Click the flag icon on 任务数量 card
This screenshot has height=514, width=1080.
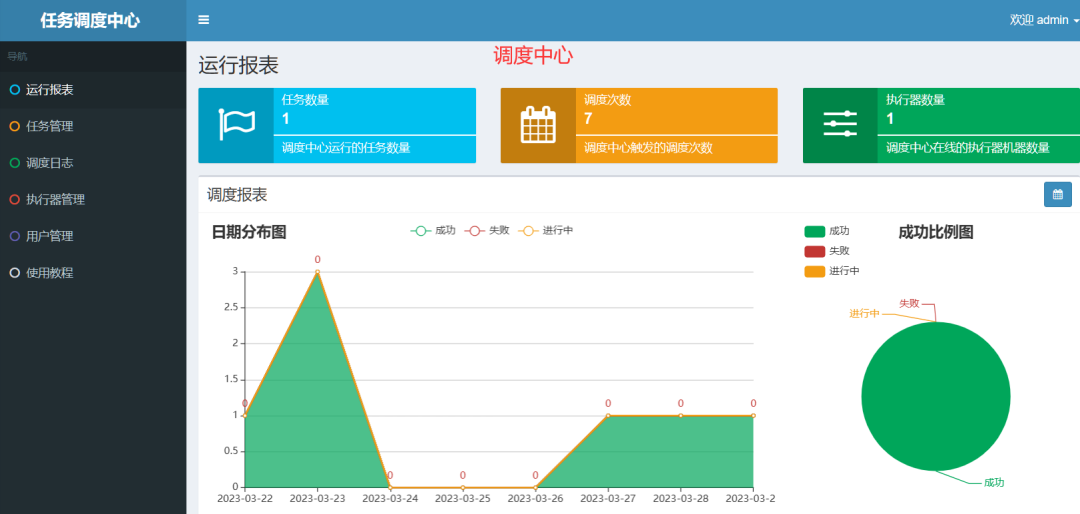(x=236, y=125)
